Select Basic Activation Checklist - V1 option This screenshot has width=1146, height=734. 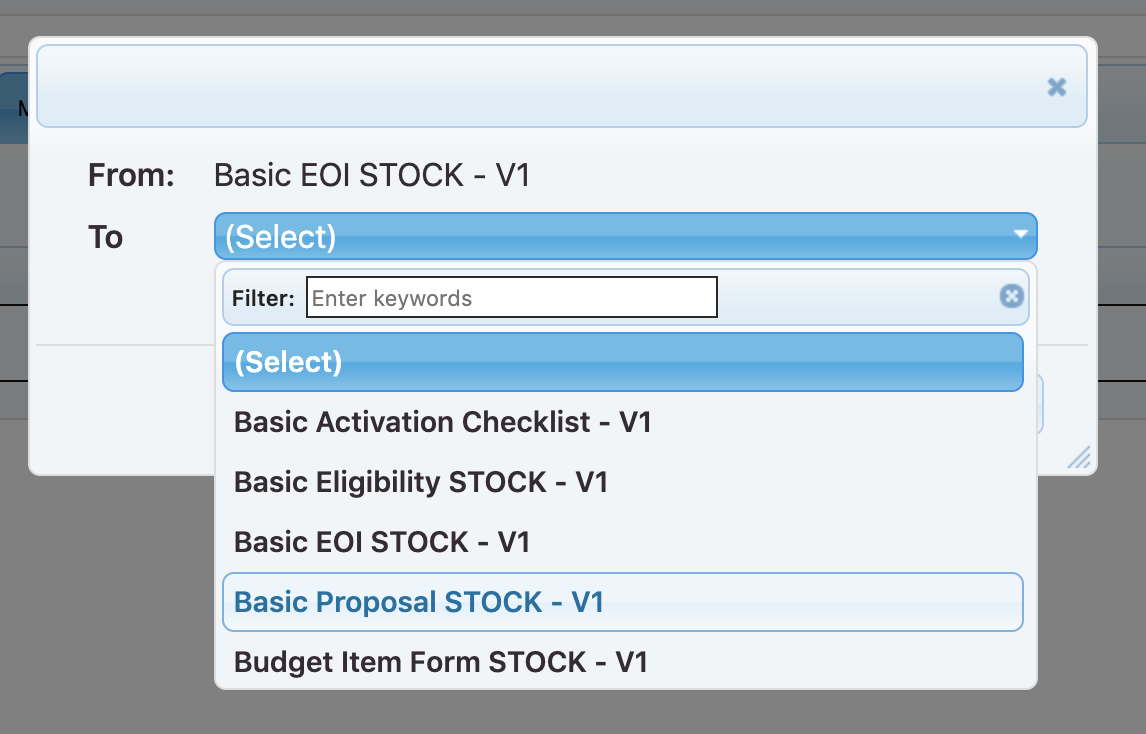coord(442,422)
